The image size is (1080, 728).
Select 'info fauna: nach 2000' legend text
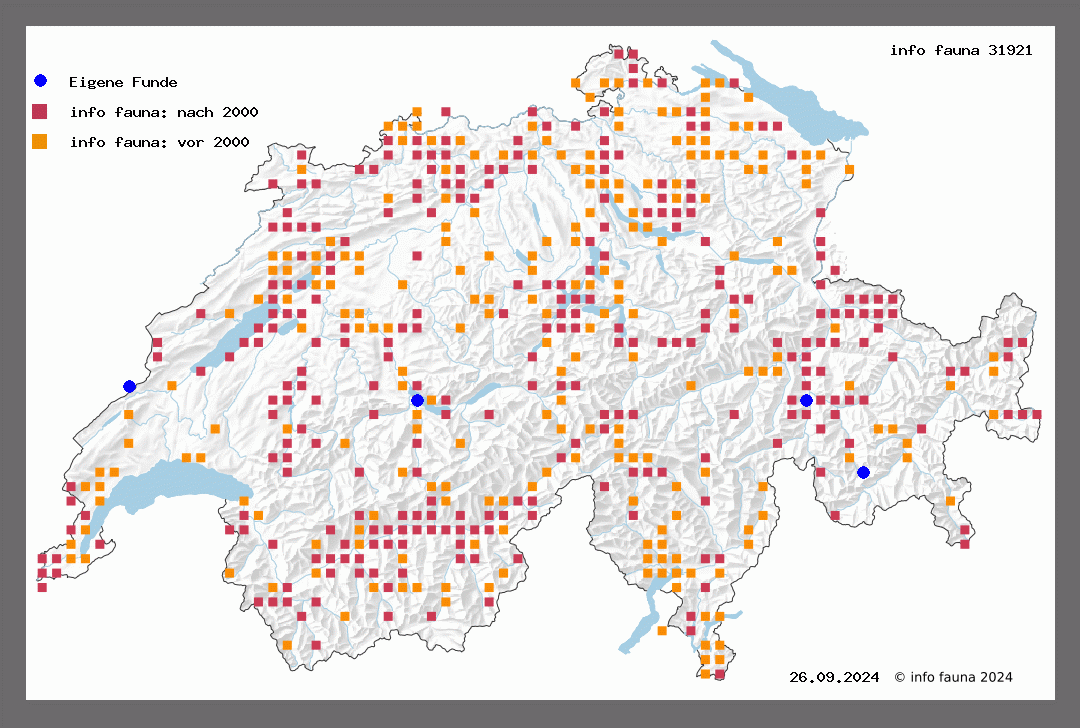click(164, 112)
